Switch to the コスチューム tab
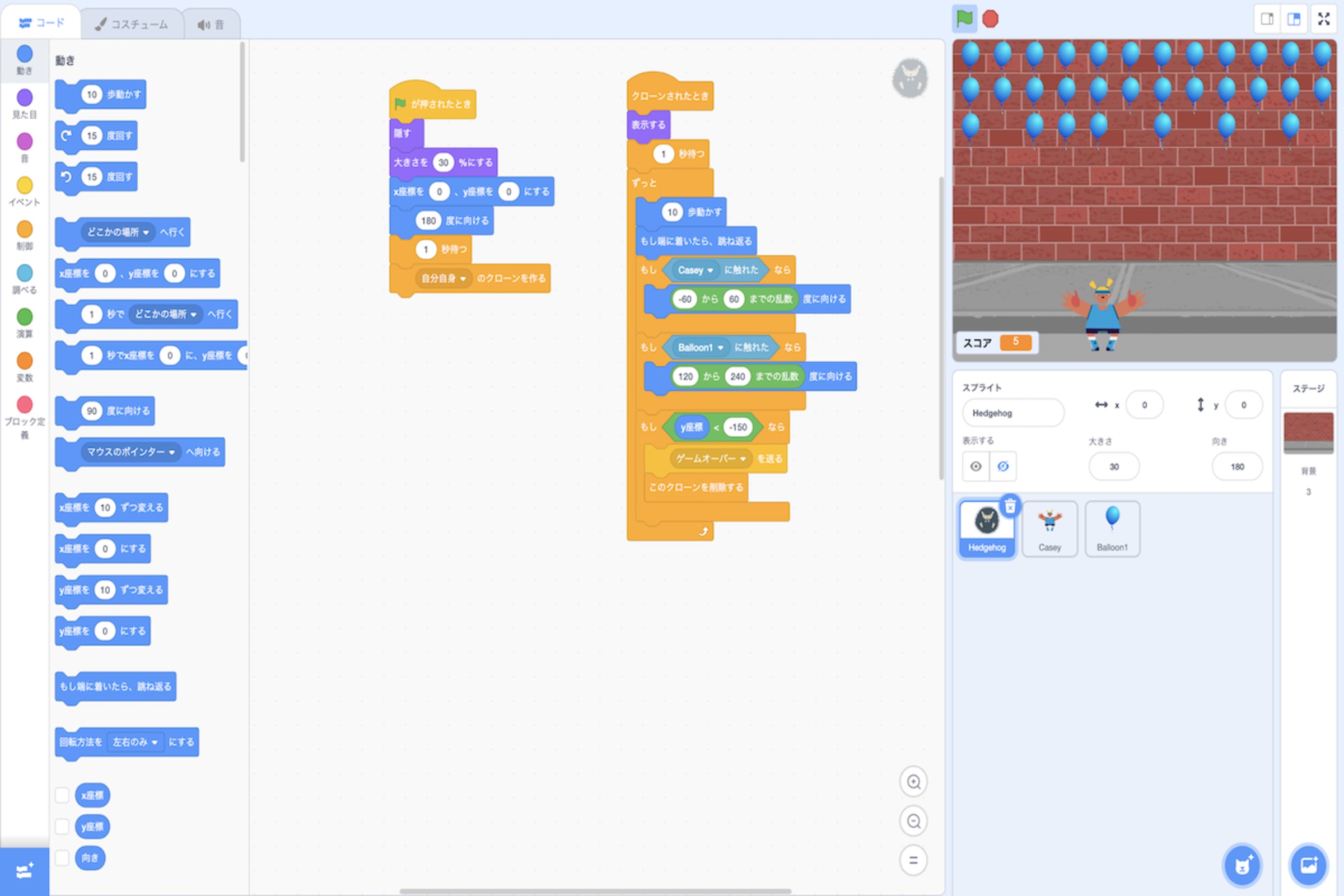Screen dimensions: 1344x896 coord(132,24)
